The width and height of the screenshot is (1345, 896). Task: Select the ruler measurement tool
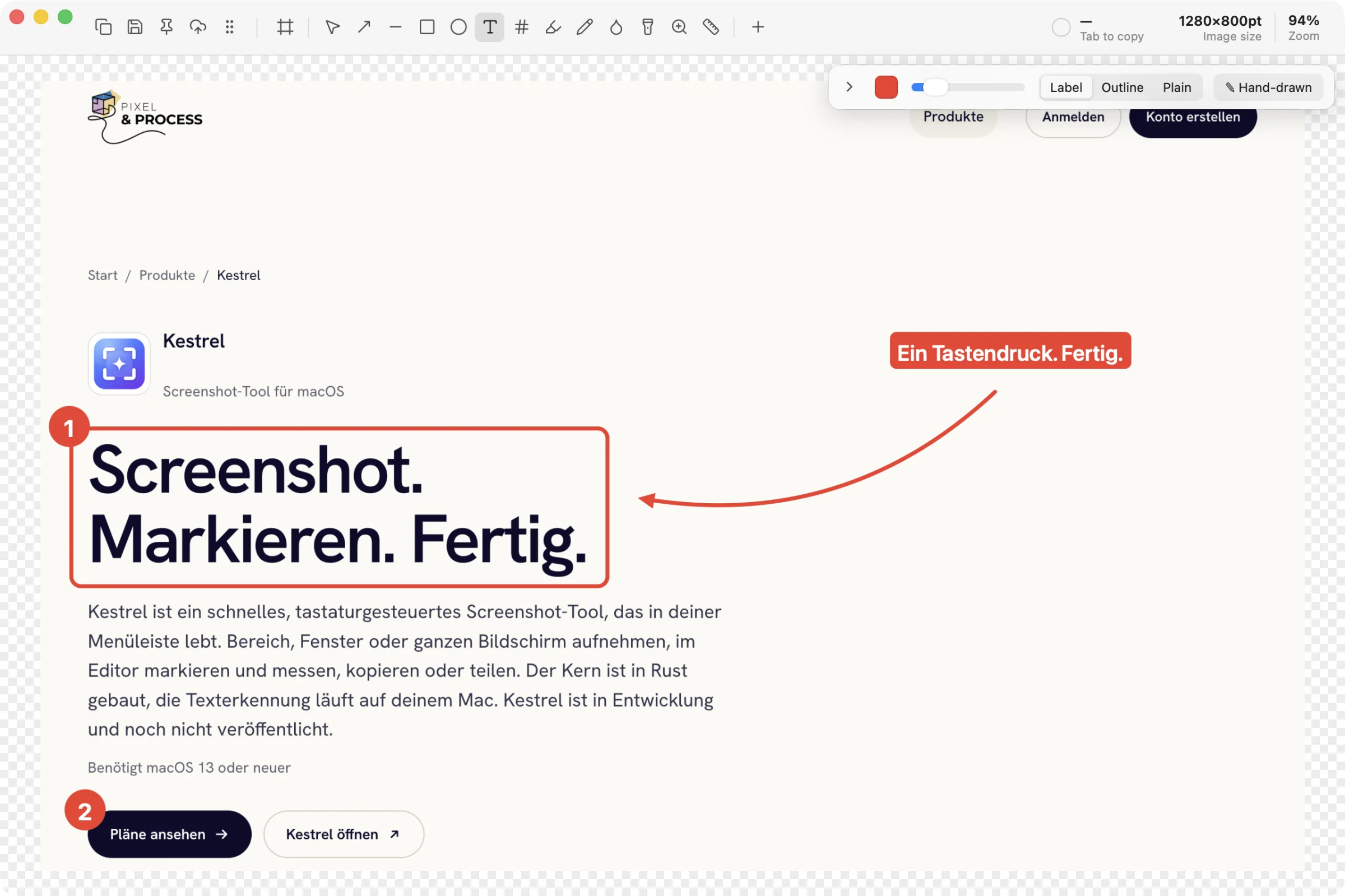pos(711,27)
